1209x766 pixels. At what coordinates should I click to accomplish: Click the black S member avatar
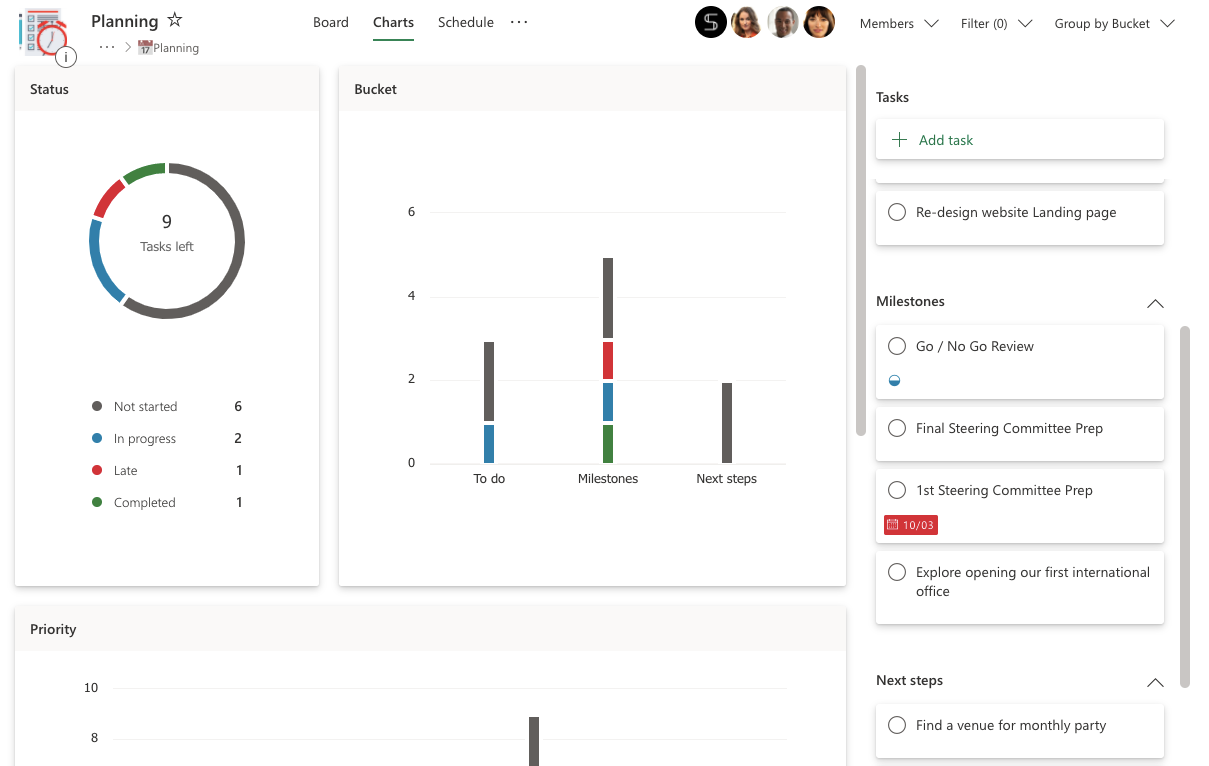pos(711,22)
